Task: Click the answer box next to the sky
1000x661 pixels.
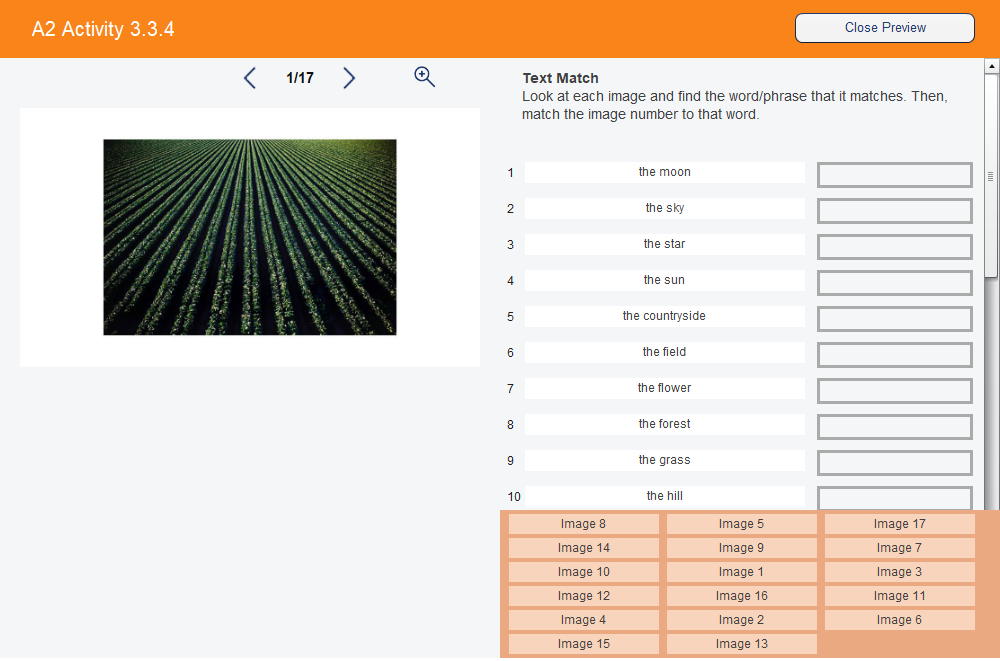Action: click(x=894, y=210)
